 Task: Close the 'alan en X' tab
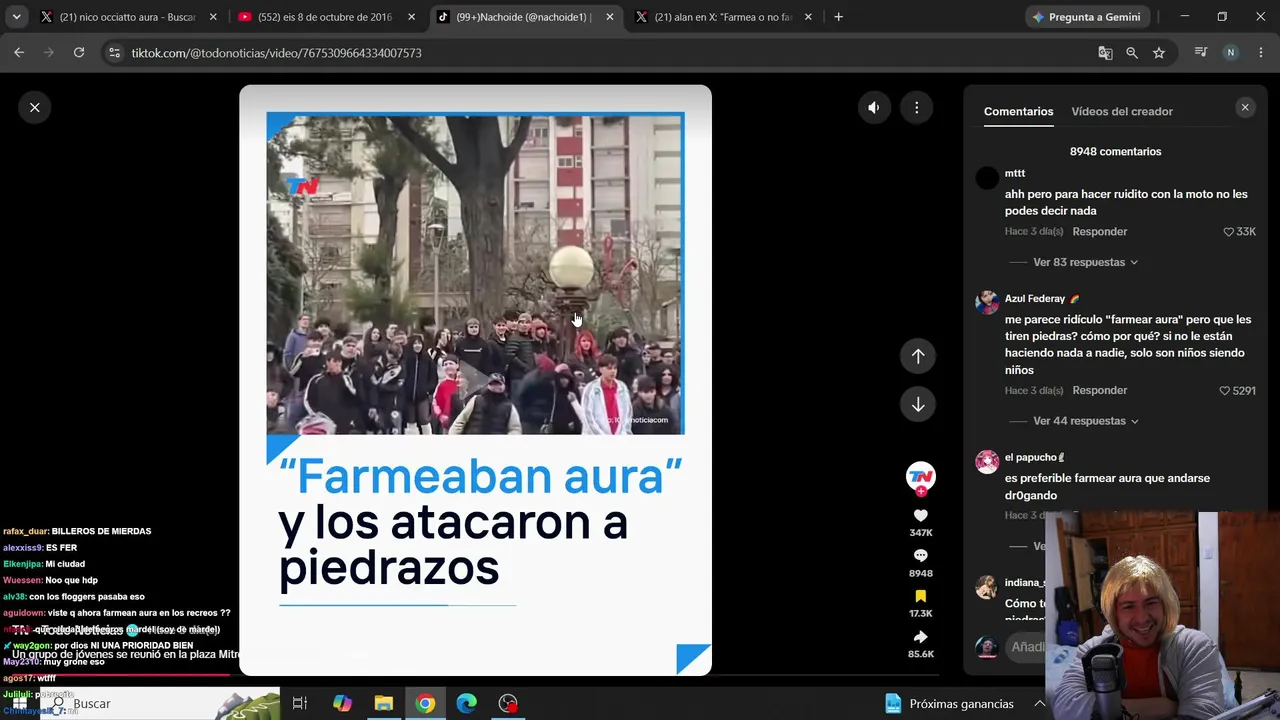click(x=808, y=17)
